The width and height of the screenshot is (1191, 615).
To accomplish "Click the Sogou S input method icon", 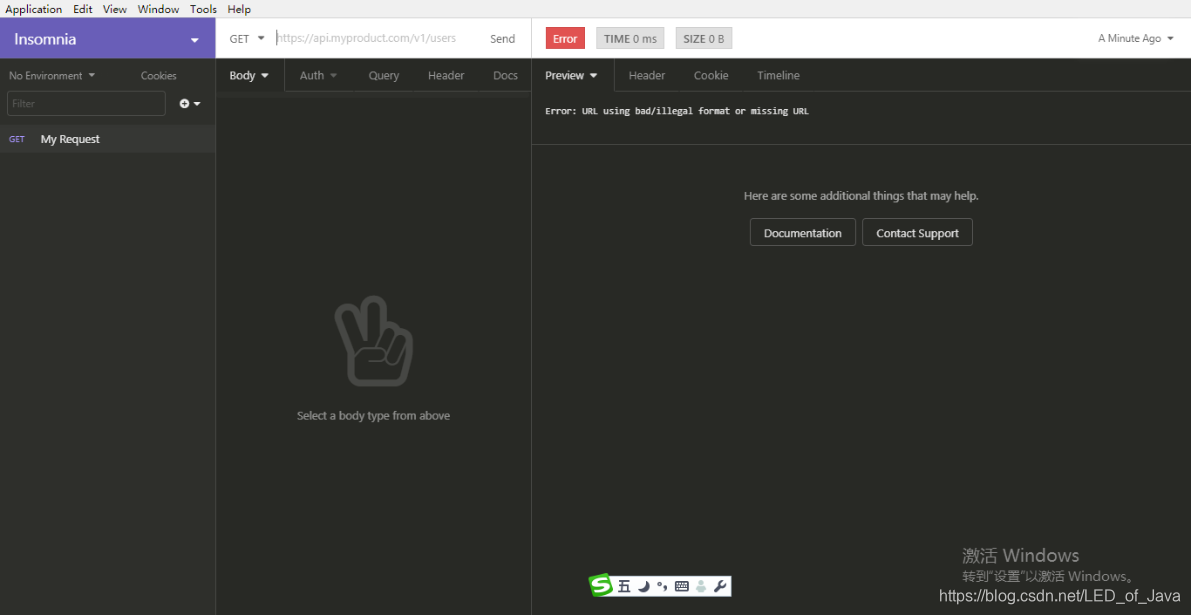I will pyautogui.click(x=601, y=585).
